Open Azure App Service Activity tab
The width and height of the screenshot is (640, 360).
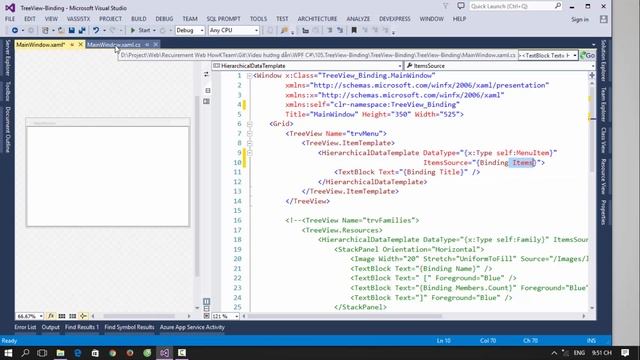[x=192, y=327]
